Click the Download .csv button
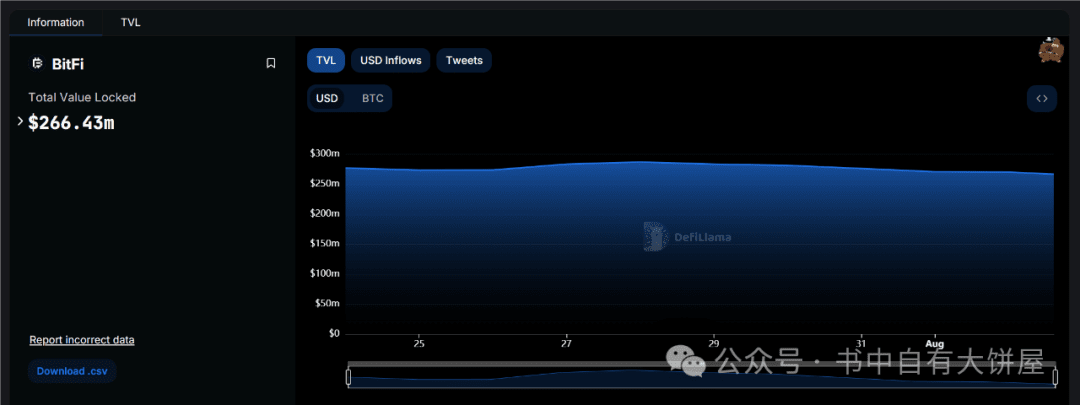The image size is (1080, 405). coord(72,371)
